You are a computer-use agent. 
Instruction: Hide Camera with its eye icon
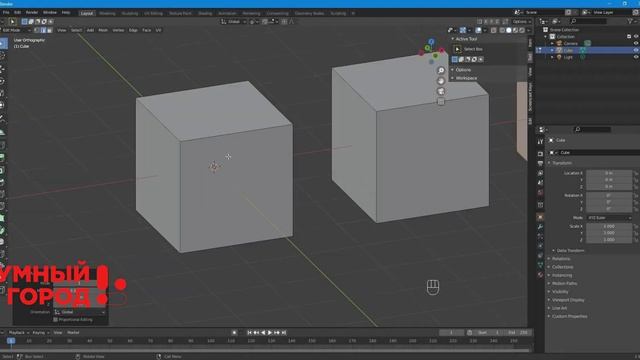tap(636, 43)
